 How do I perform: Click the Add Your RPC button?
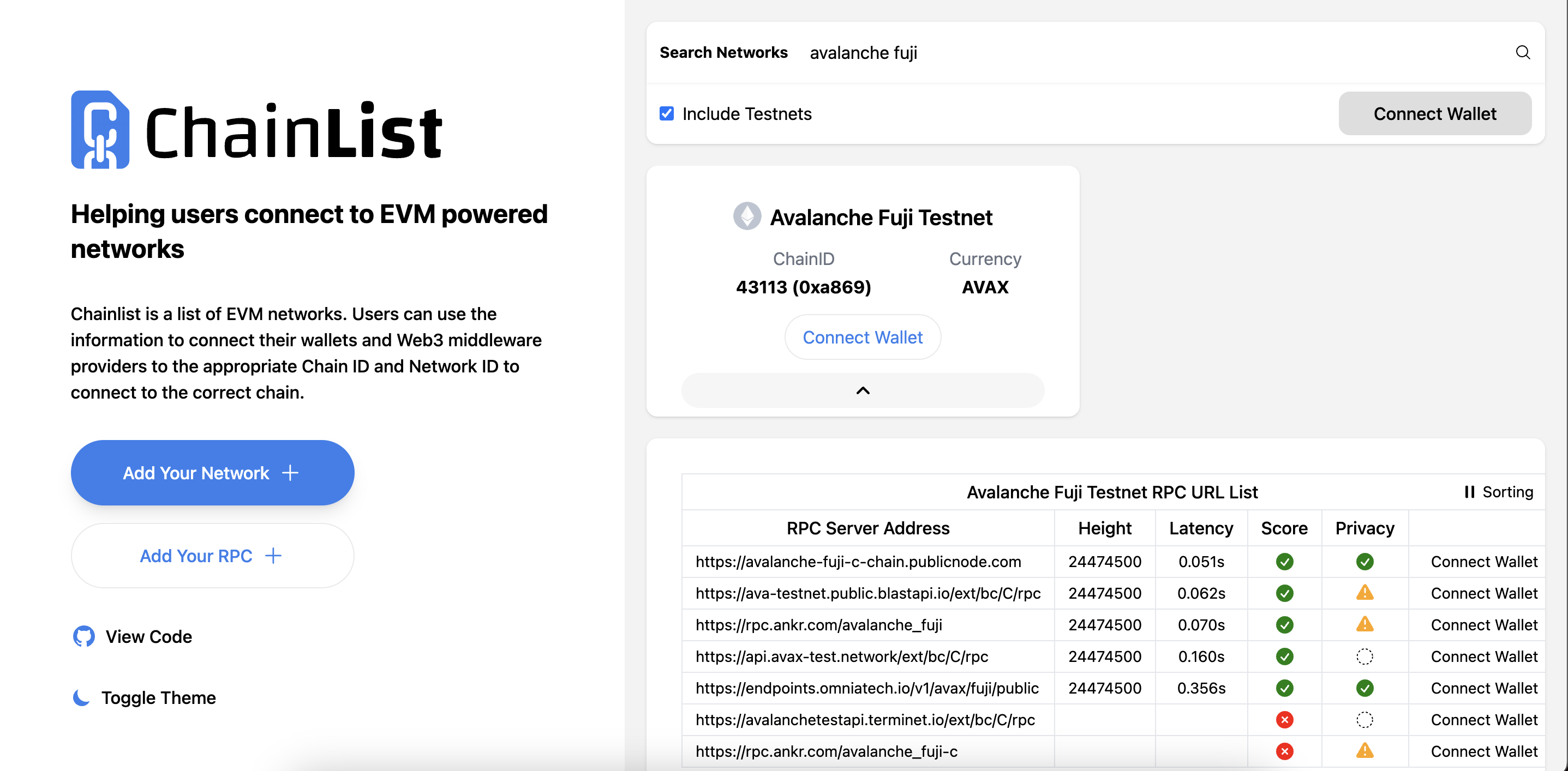pos(212,556)
